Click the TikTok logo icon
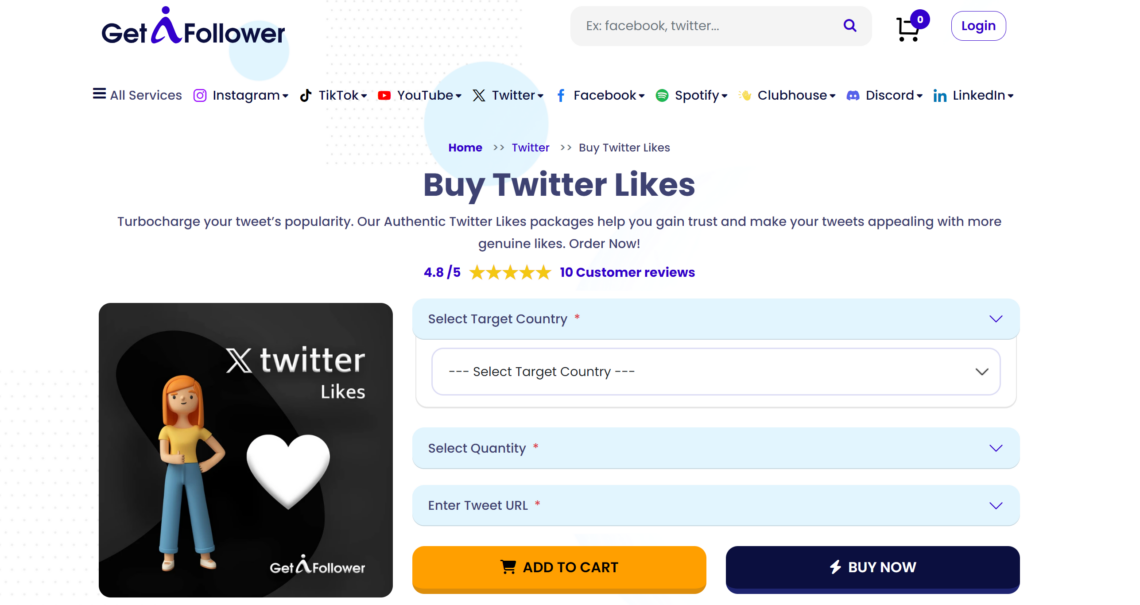 click(x=305, y=95)
